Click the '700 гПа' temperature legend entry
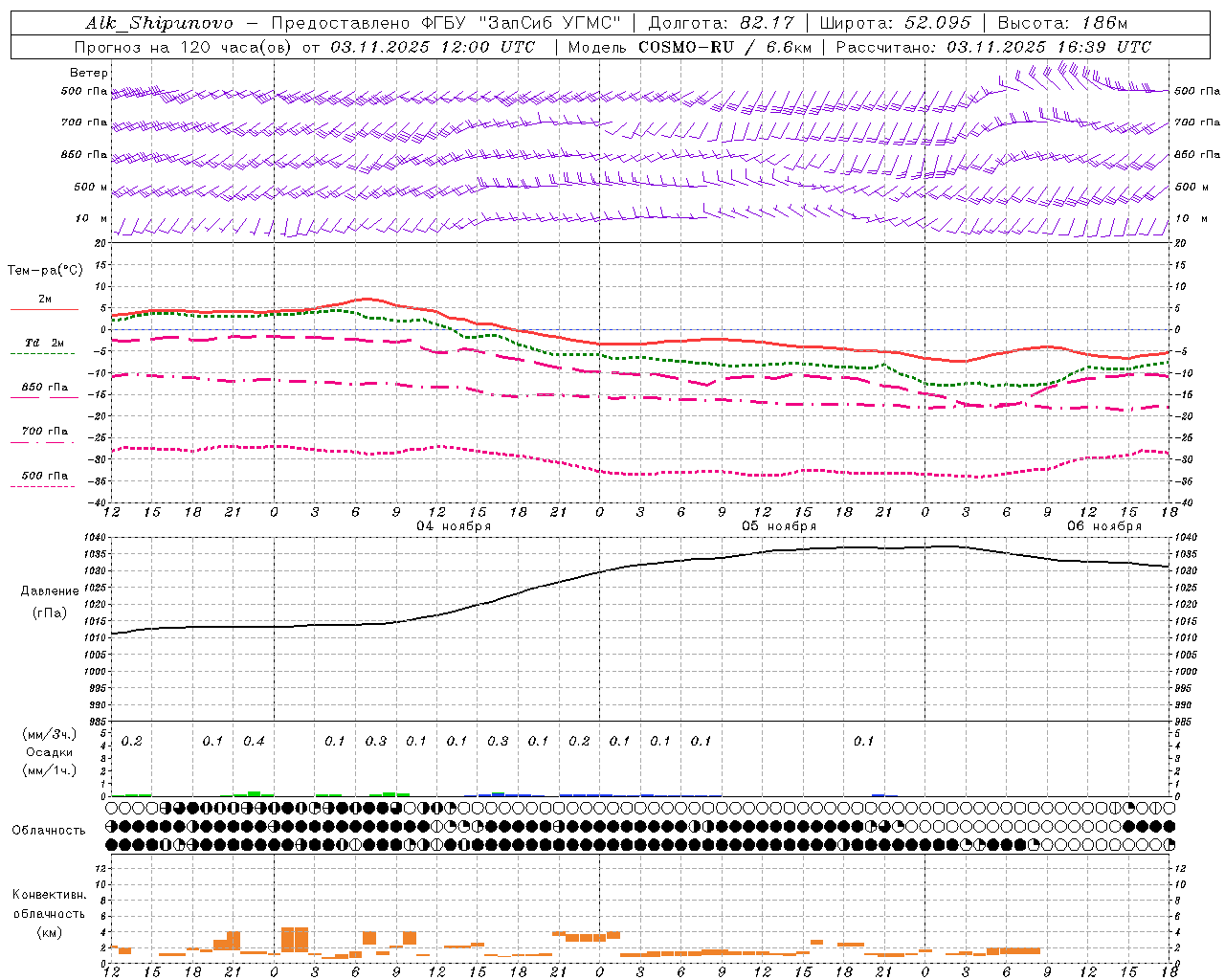Viewport: 1225px width, 980px height. (x=45, y=432)
